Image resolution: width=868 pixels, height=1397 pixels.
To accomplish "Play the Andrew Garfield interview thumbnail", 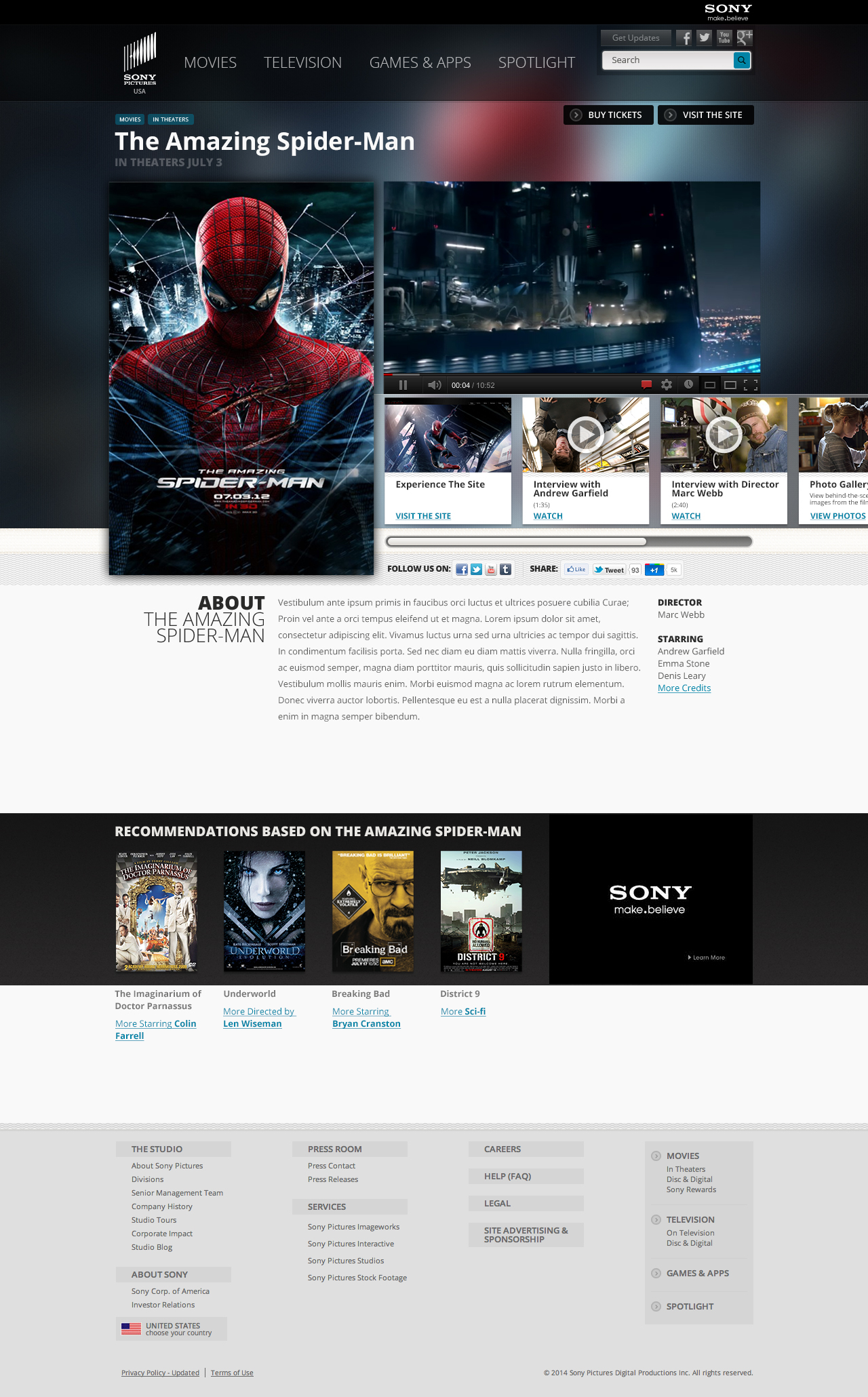I will 586,435.
